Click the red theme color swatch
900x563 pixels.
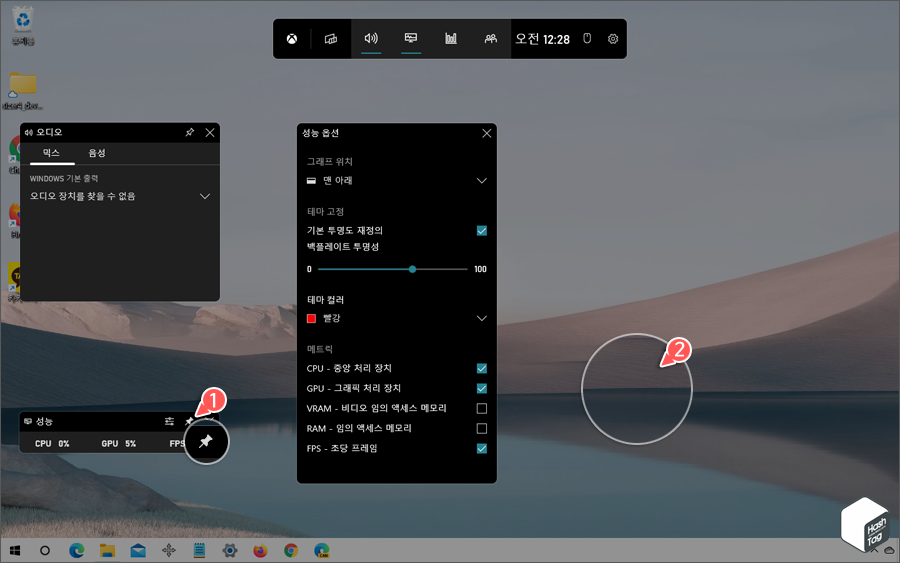[x=311, y=319]
